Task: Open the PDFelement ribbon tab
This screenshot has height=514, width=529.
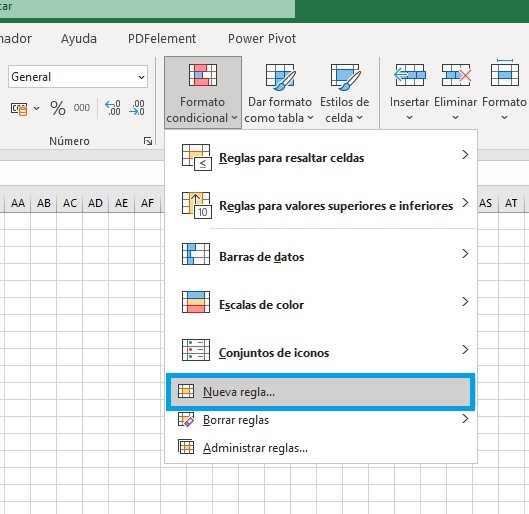Action: [x=162, y=39]
